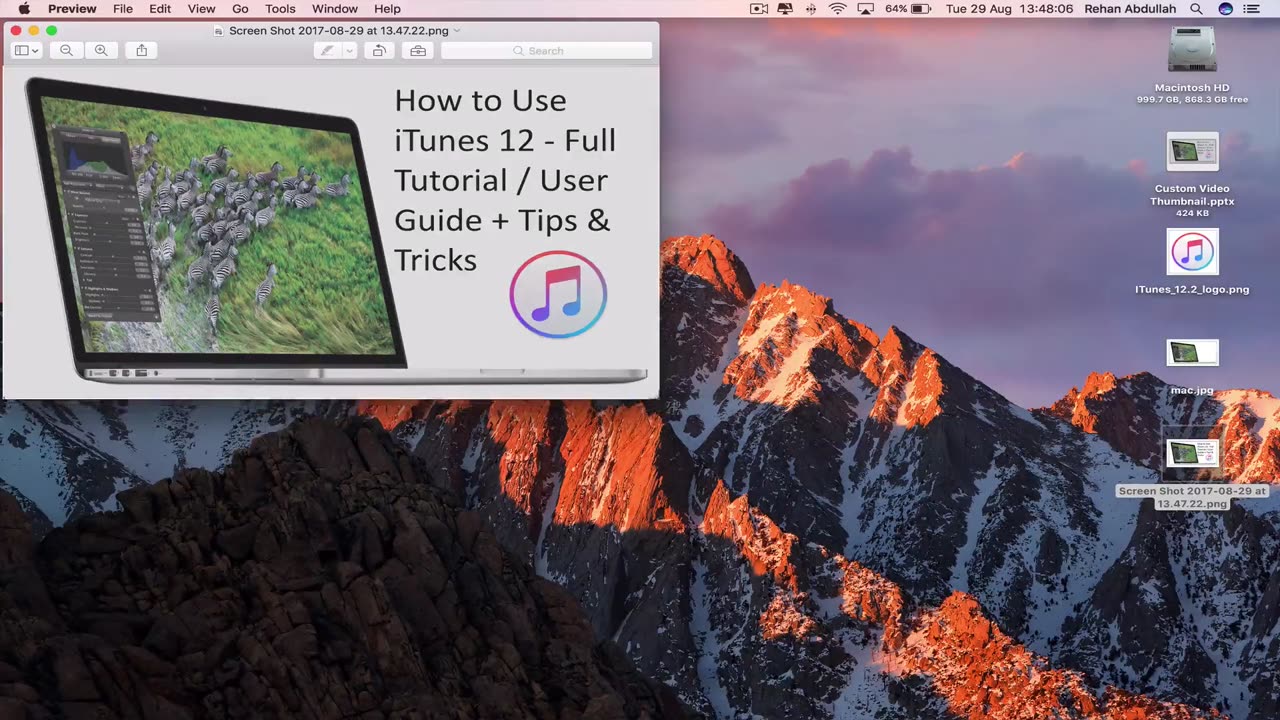Select the Highlight pen tool
The width and height of the screenshot is (1280, 720).
327,50
